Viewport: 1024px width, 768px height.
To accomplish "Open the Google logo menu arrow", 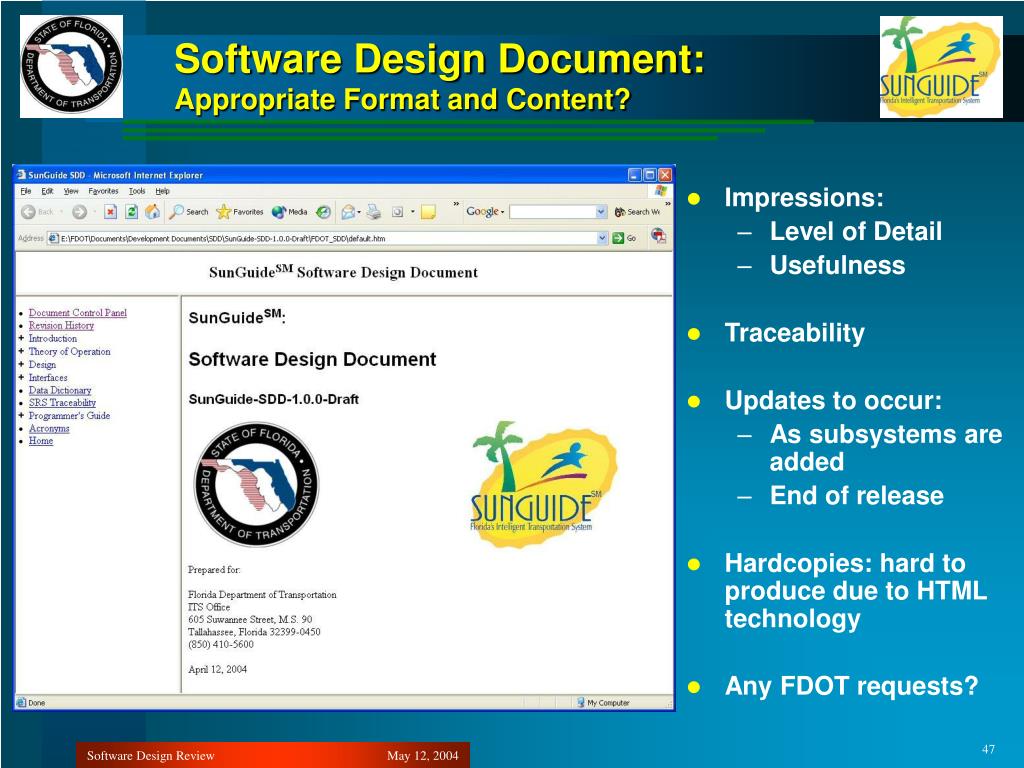I will click(x=502, y=212).
